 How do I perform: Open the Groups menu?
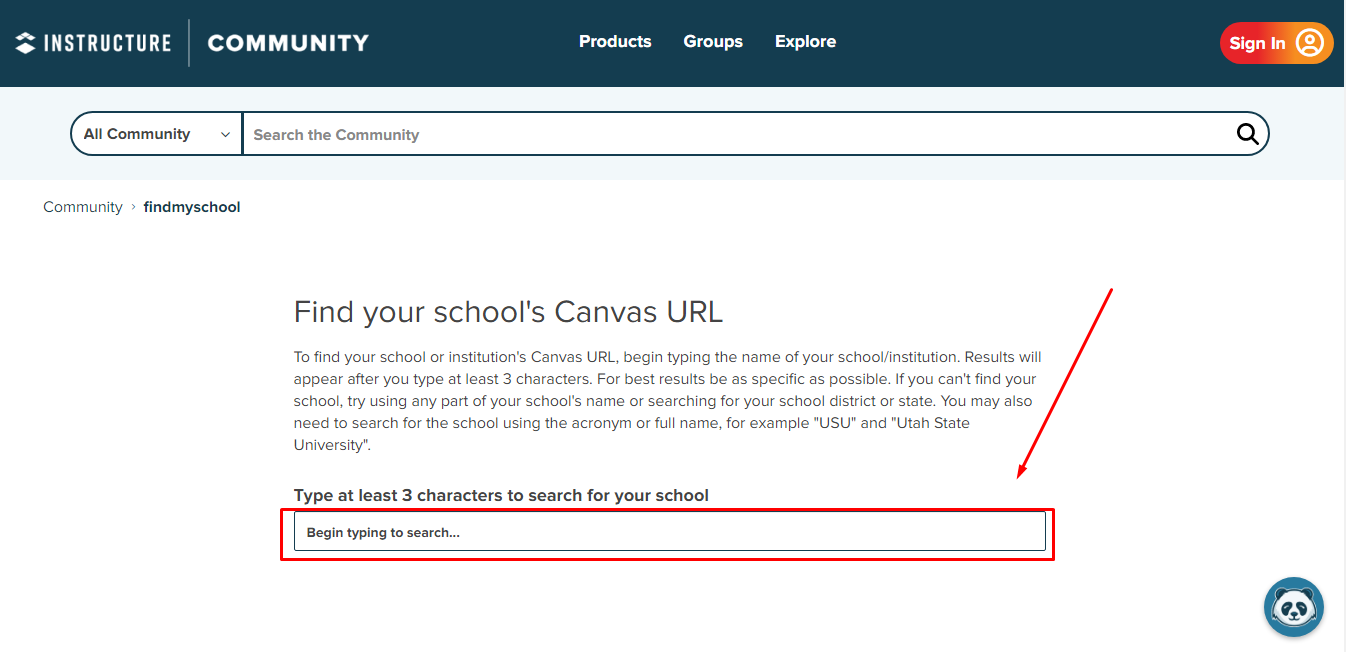(713, 42)
